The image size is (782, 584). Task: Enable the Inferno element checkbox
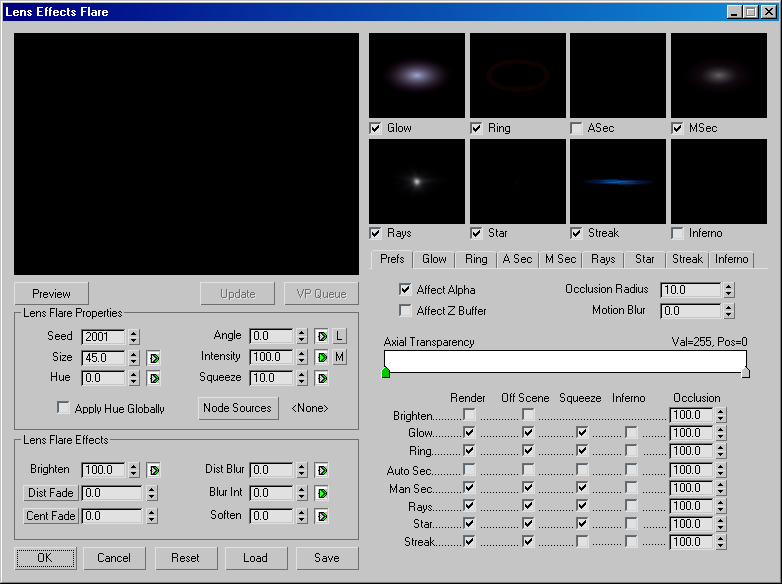tap(677, 233)
